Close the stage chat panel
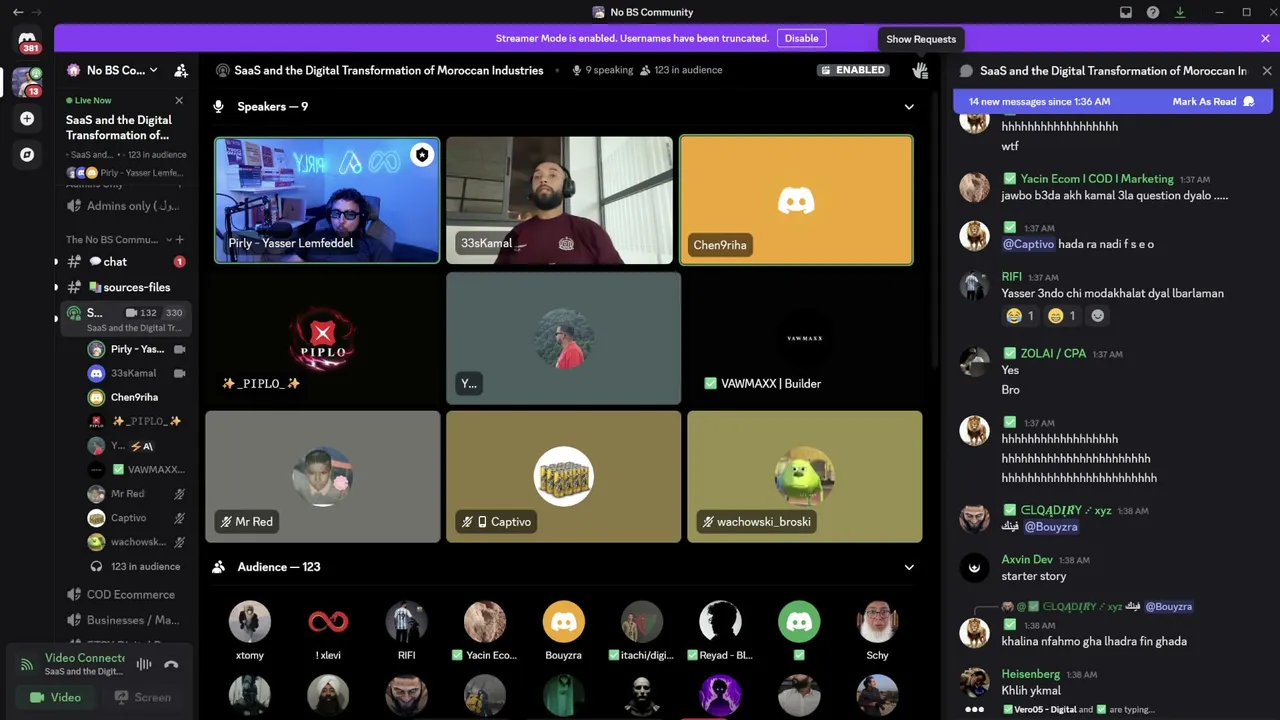Viewport: 1280px width, 720px height. (1267, 71)
